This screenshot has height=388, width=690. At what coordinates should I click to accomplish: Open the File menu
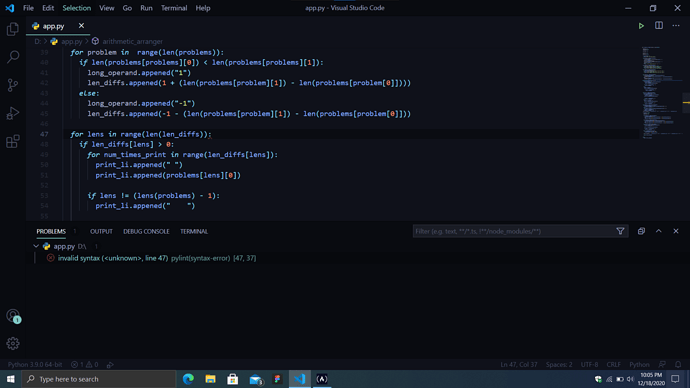pyautogui.click(x=28, y=8)
